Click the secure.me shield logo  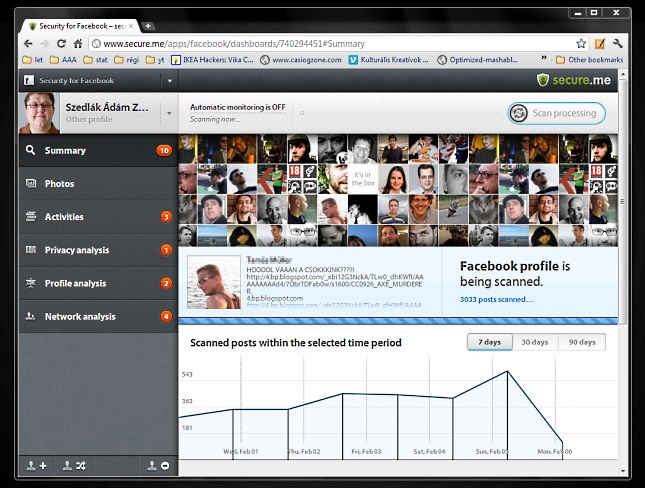pyautogui.click(x=543, y=80)
